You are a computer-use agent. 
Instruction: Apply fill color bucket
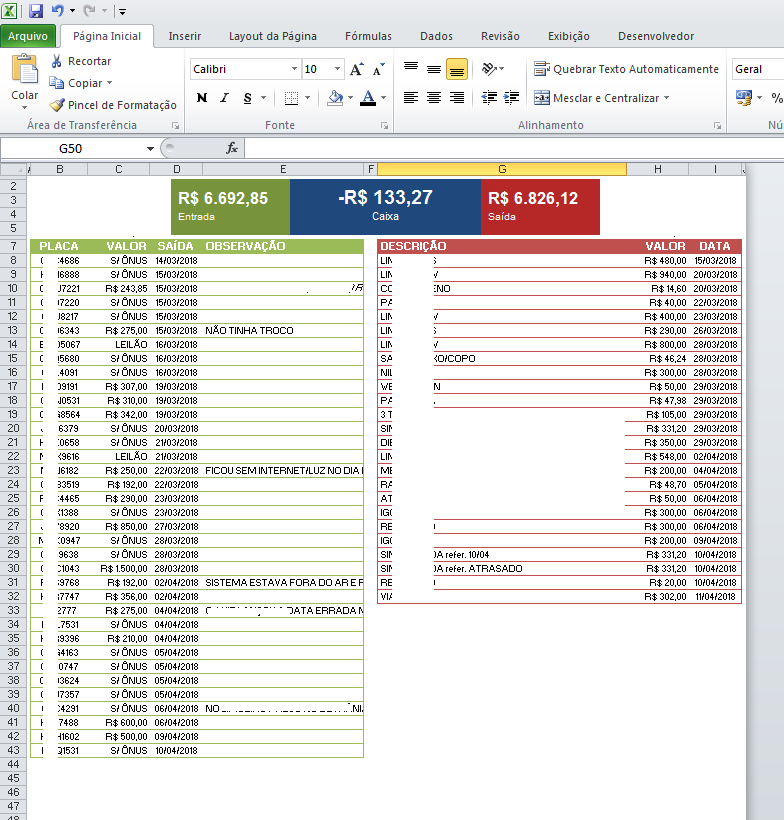click(x=335, y=98)
